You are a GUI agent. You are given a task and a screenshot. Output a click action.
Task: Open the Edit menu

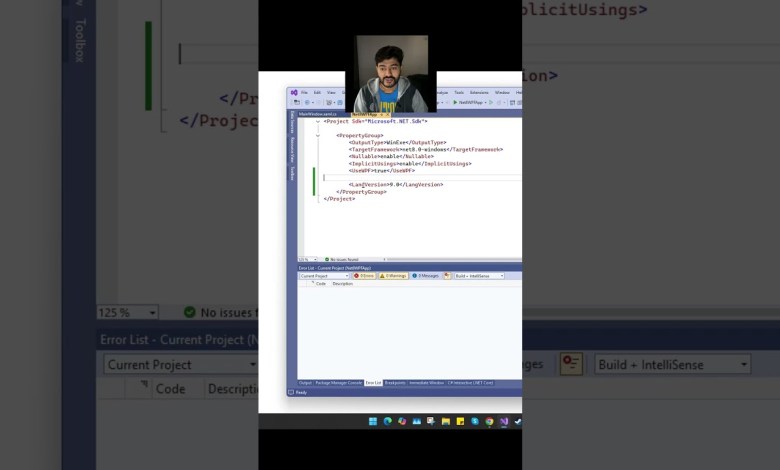point(317,93)
